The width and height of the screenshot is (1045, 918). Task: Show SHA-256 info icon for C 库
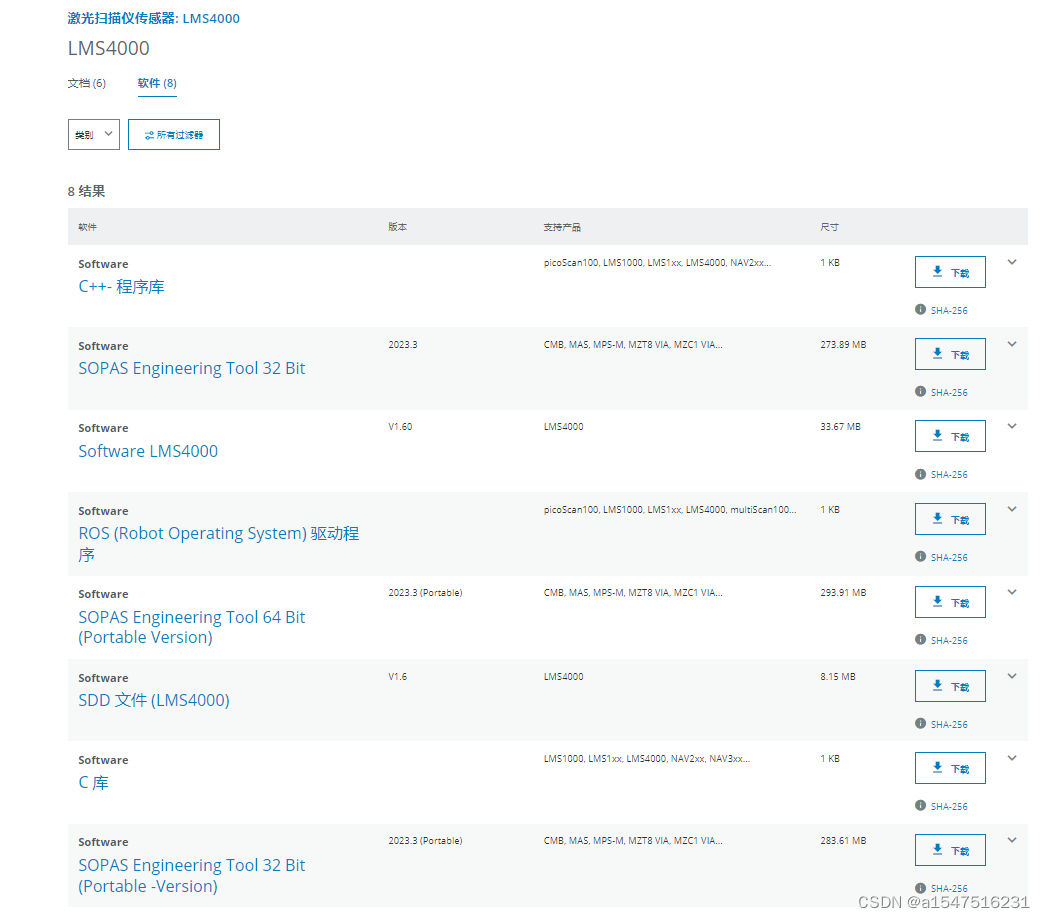coord(920,805)
